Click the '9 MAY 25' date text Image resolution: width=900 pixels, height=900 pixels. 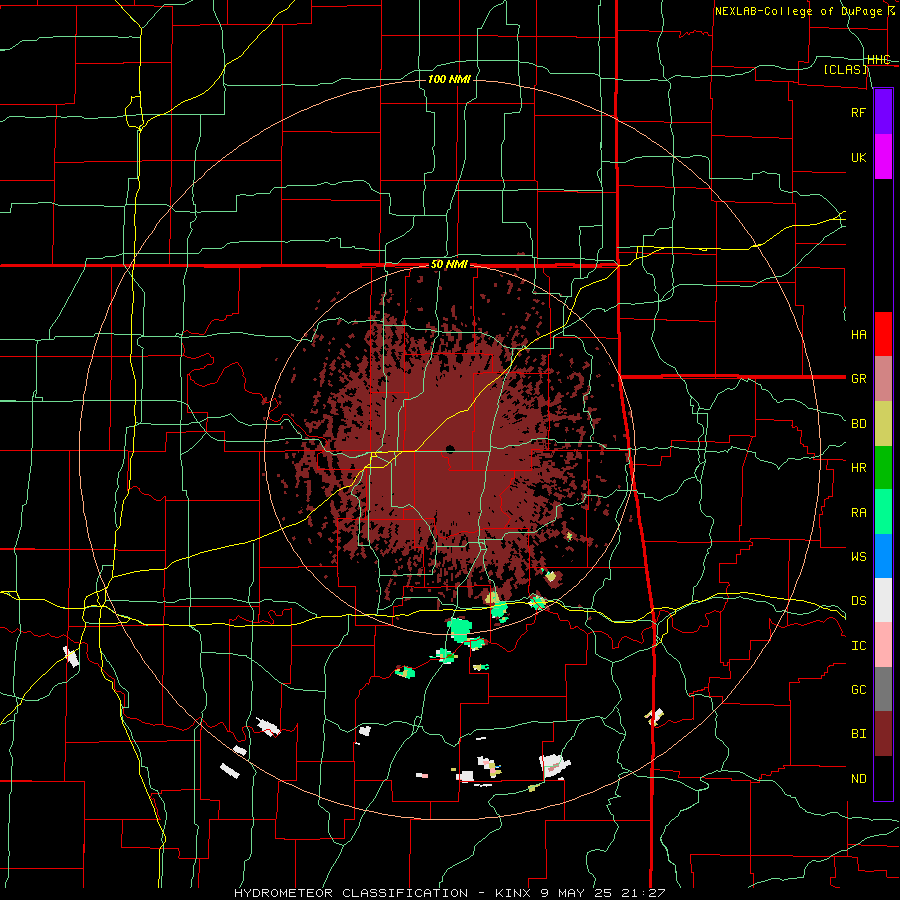(577, 893)
